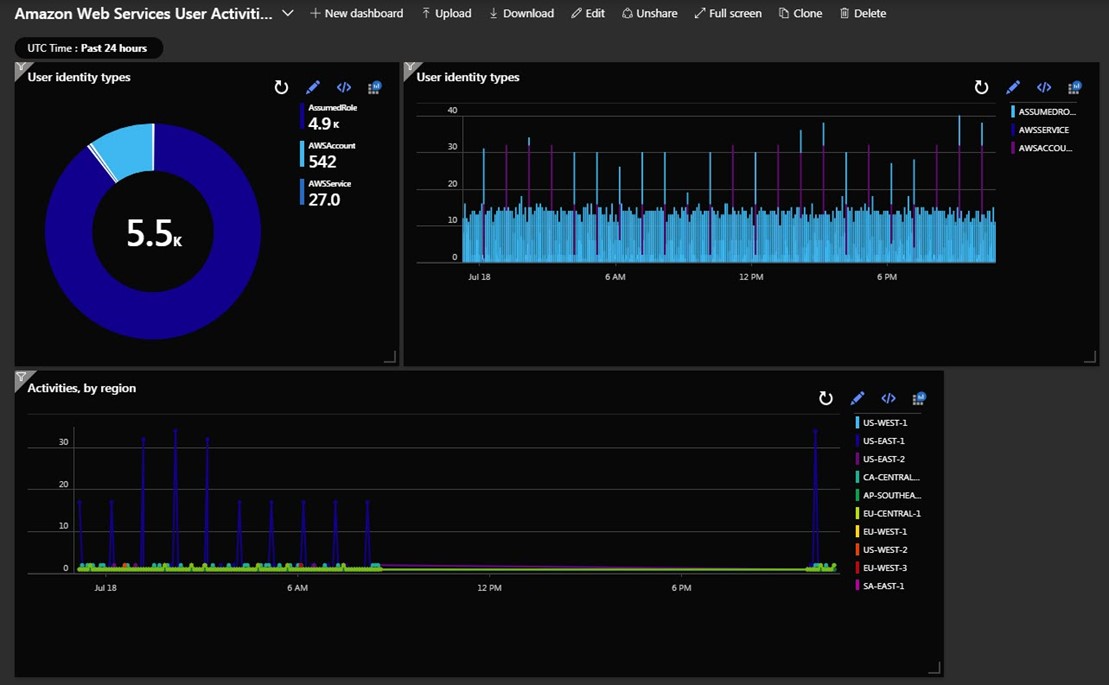
Task: Click the code icon on Activities, by region
Action: [x=888, y=398]
